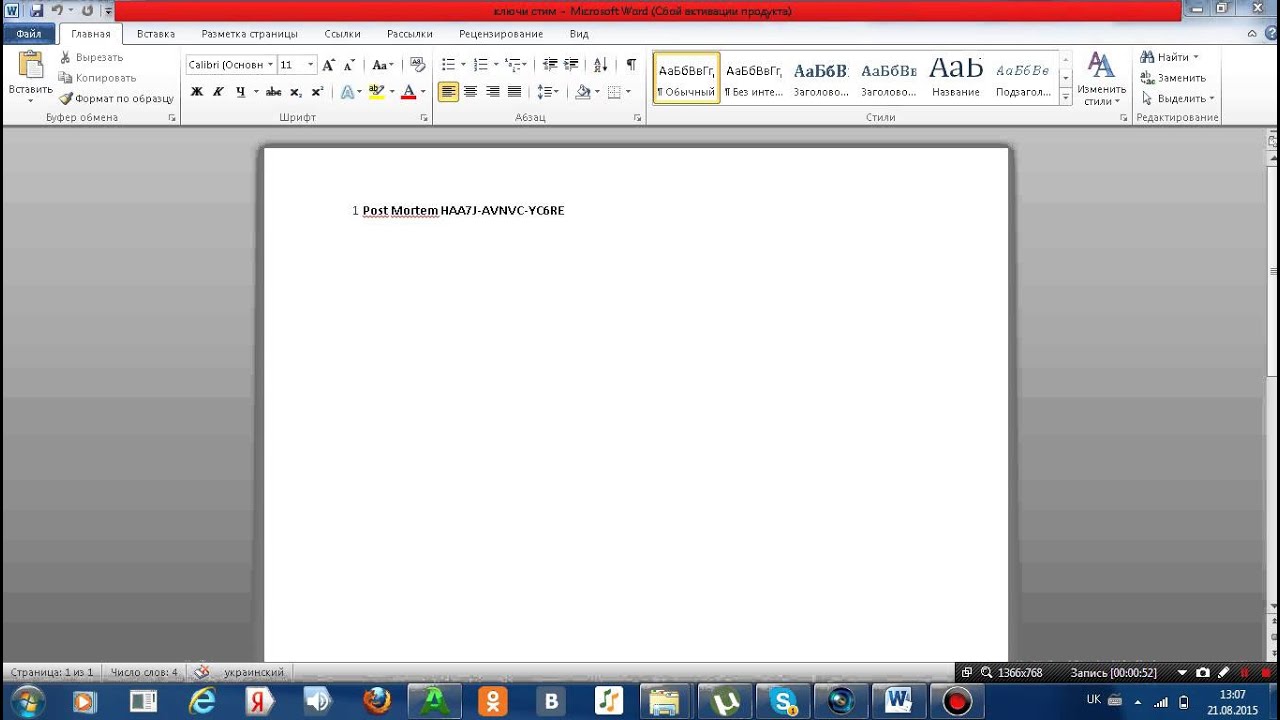The image size is (1280, 720).
Task: Sort text with A-Я sort icon
Action: click(600, 64)
